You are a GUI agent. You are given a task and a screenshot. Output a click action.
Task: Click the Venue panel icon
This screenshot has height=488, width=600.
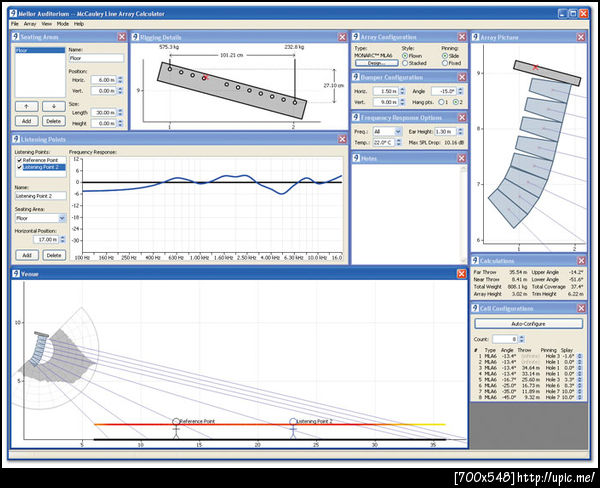pyautogui.click(x=16, y=274)
